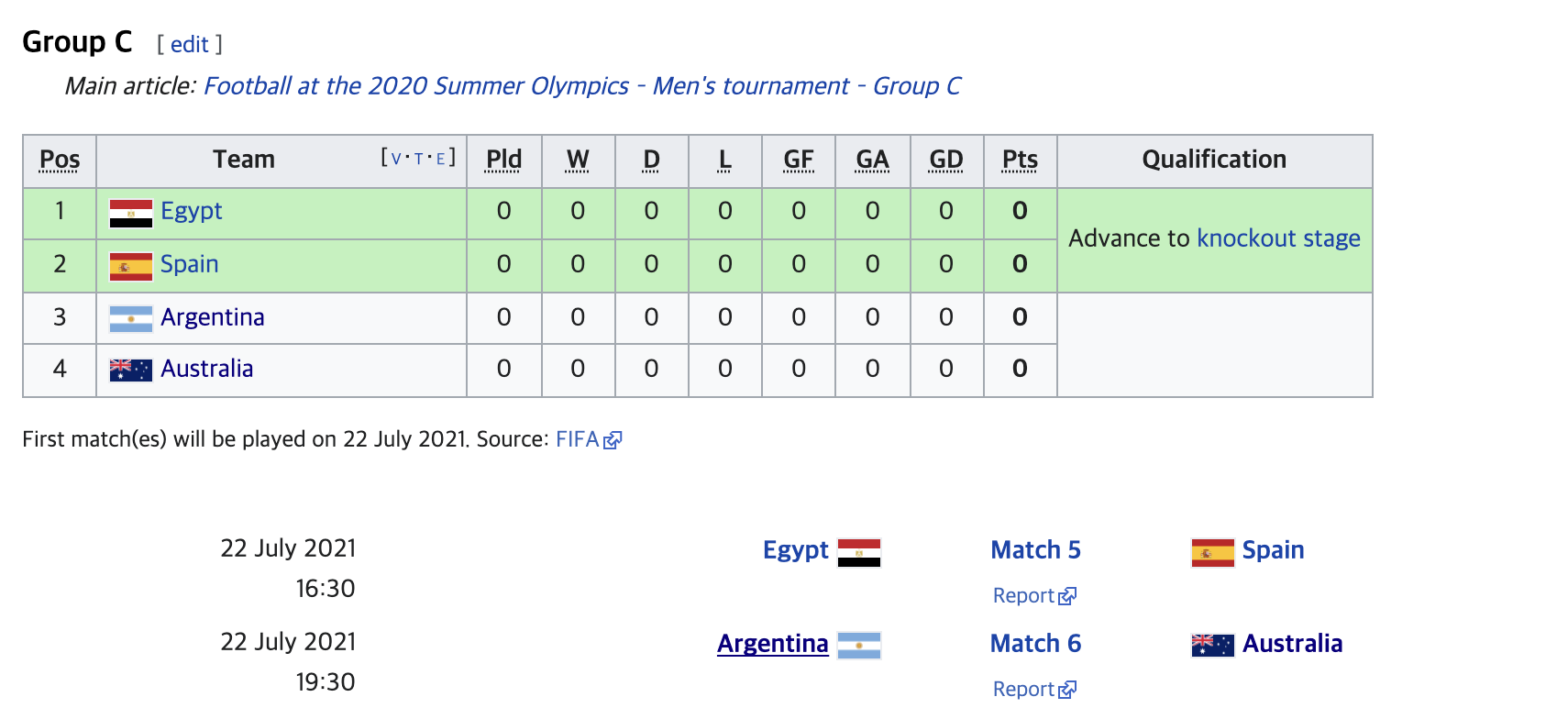
Task: Click Egypt flag beside Match 5
Action: (859, 552)
